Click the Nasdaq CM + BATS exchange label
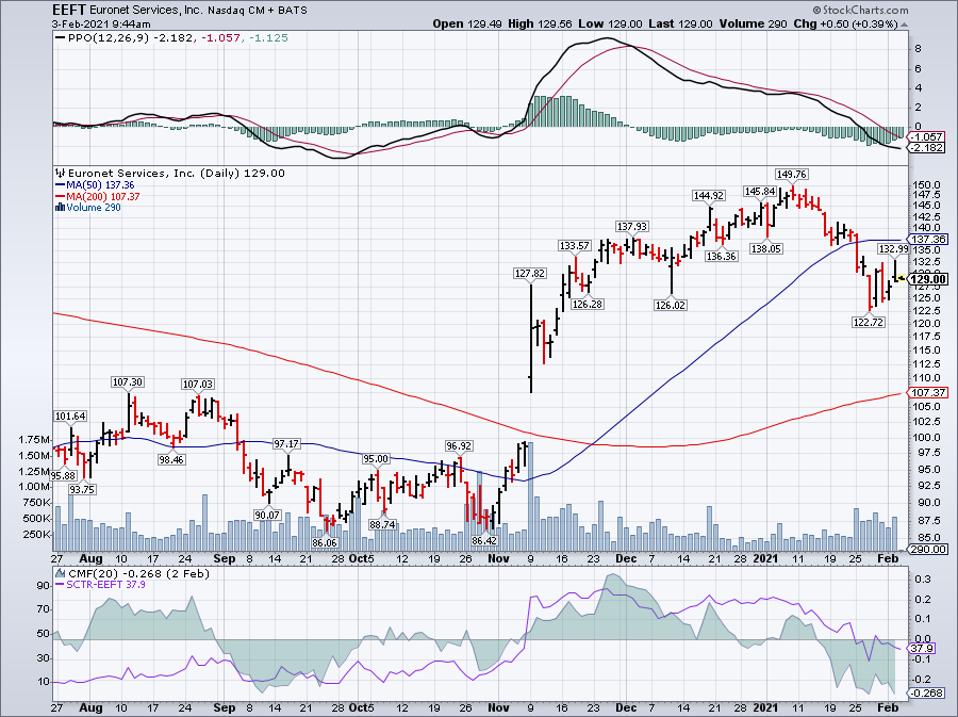Viewport: 958px width, 717px height. click(x=257, y=10)
